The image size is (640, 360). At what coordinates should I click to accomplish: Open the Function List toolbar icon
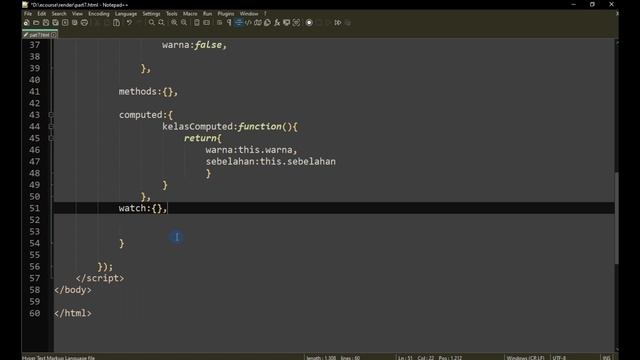pyautogui.click(x=277, y=23)
